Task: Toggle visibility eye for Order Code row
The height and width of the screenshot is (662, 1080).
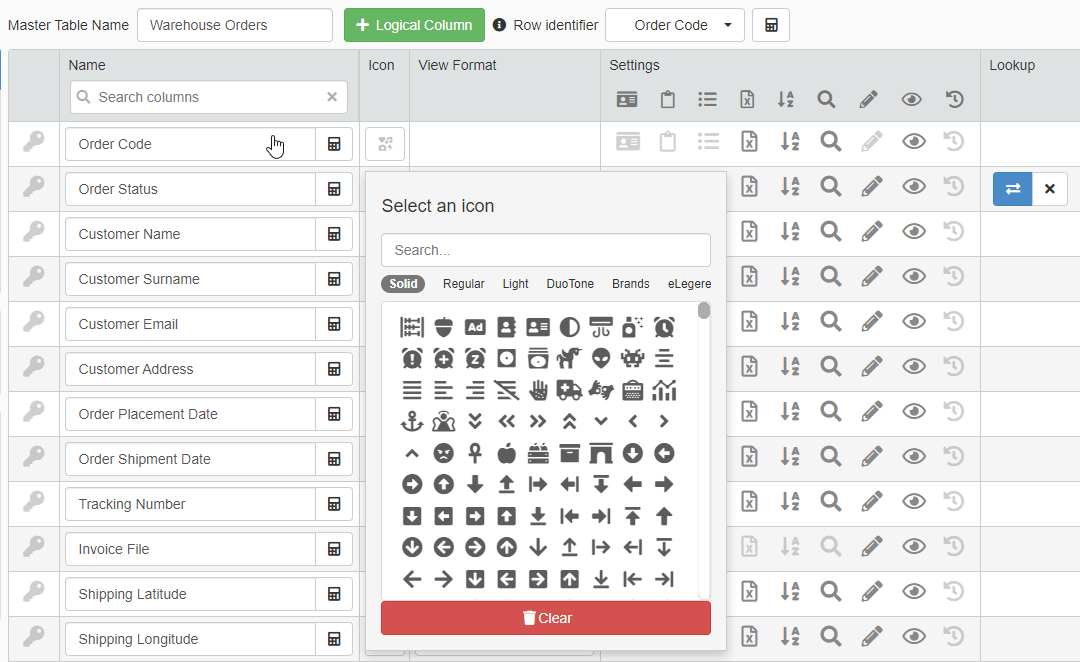Action: click(913, 142)
